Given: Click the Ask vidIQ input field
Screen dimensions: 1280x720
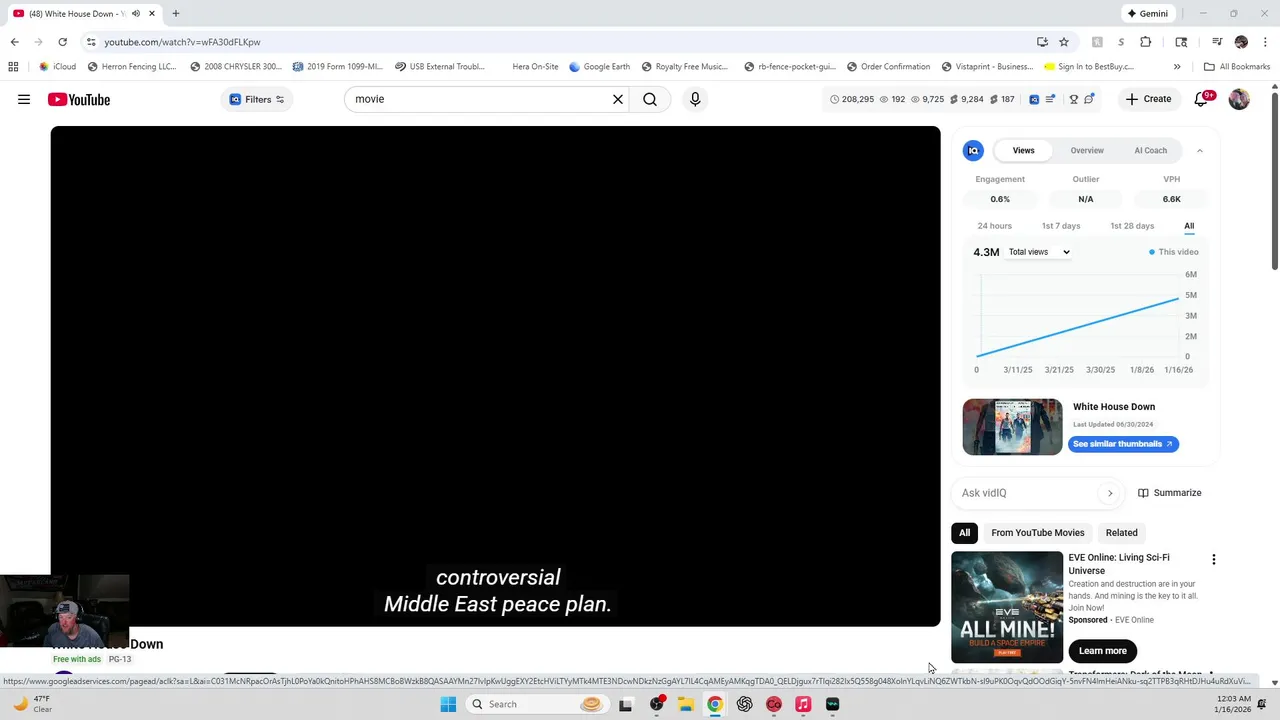Looking at the screenshot, I should pyautogui.click(x=1028, y=493).
